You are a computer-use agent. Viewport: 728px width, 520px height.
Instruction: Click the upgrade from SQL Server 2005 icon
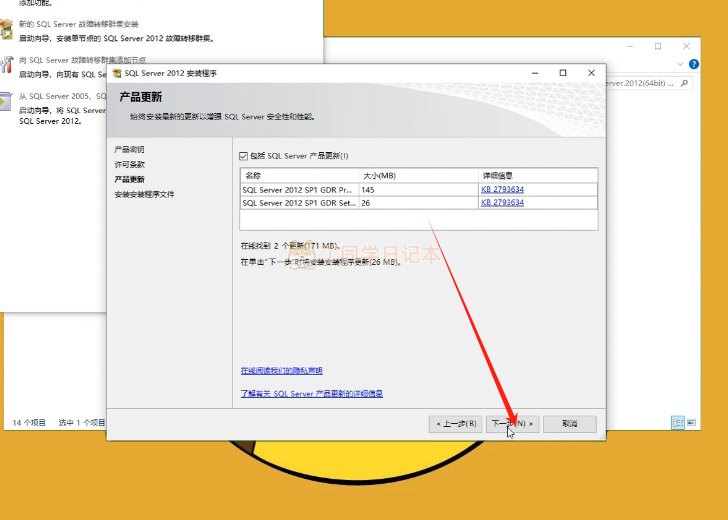(x=6, y=101)
